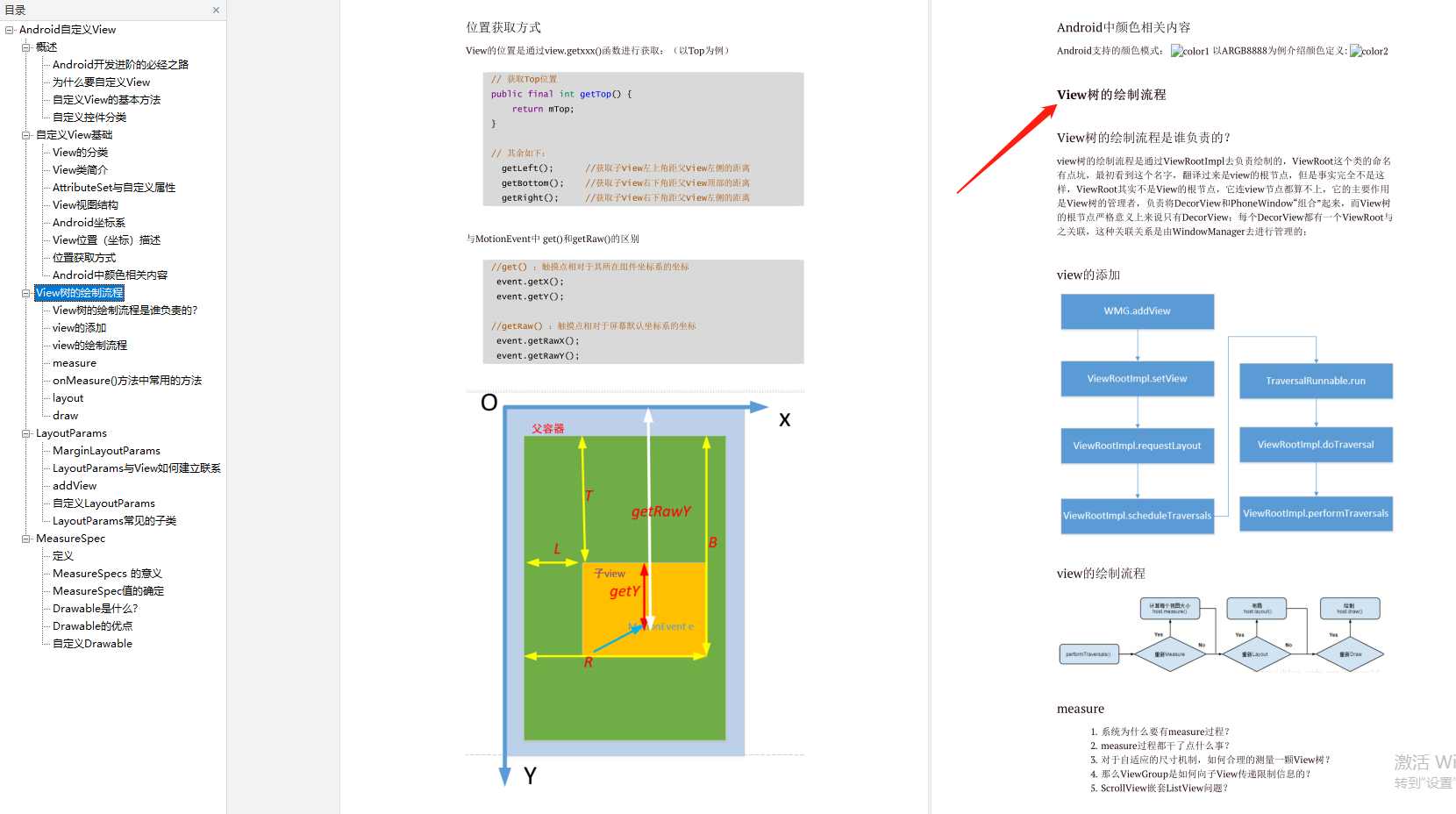Click the performTraversals() node in flow diagram
The width and height of the screenshot is (1456, 814).
click(x=1088, y=653)
